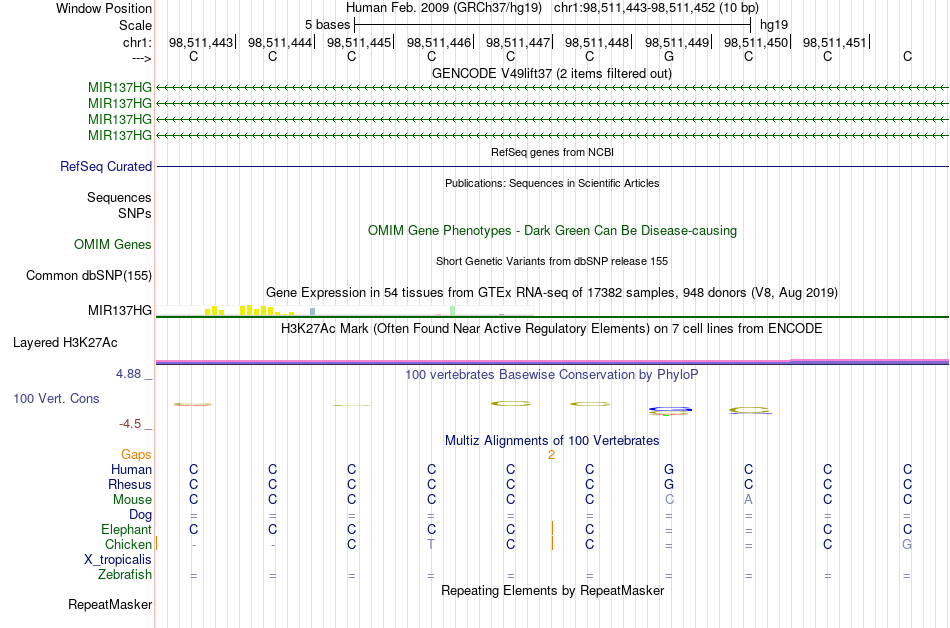The height and width of the screenshot is (628, 950).
Task: Select the 'Mouse' species row label
Action: pyautogui.click(x=132, y=500)
